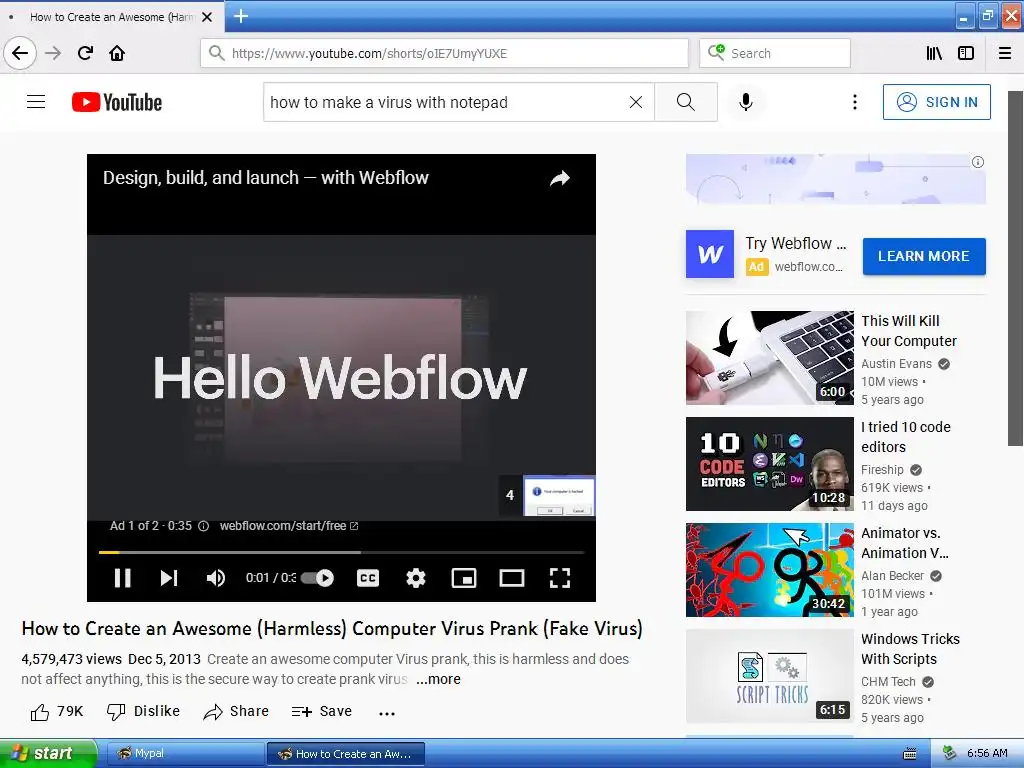1024x768 pixels.
Task: Open 'This Will Kill Your Computer' thumbnail
Action: (769, 358)
